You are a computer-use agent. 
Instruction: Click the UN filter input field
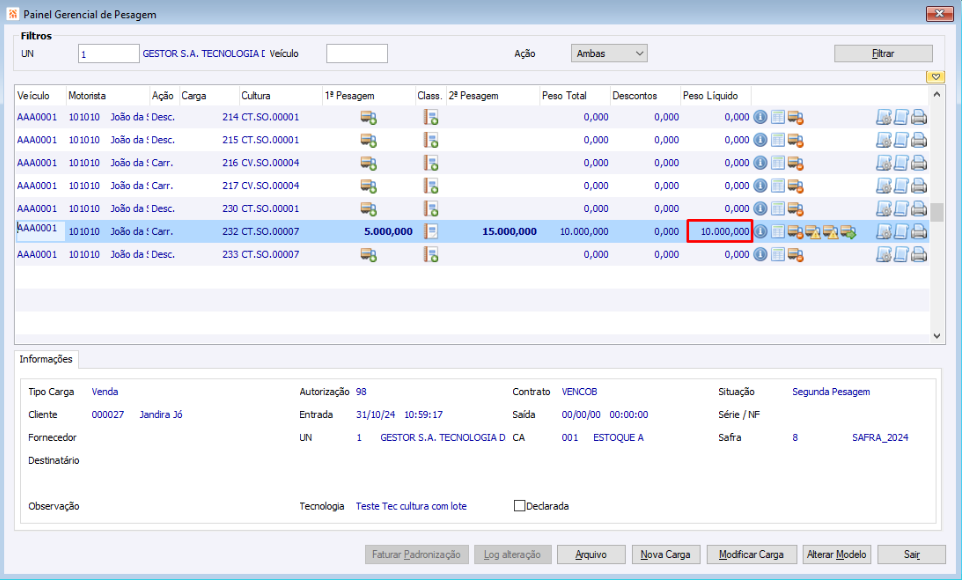point(108,53)
